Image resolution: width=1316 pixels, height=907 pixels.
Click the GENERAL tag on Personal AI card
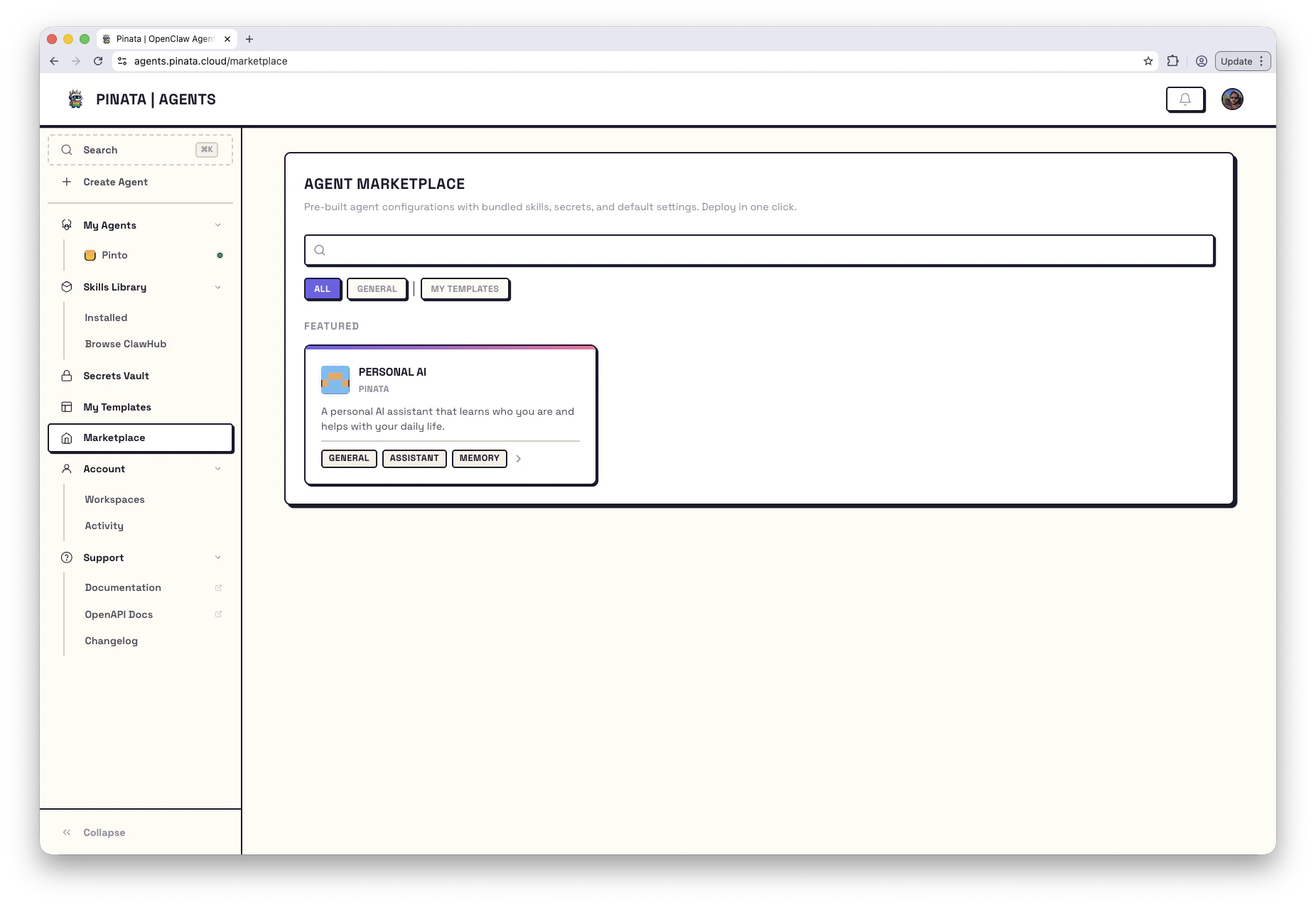point(349,458)
